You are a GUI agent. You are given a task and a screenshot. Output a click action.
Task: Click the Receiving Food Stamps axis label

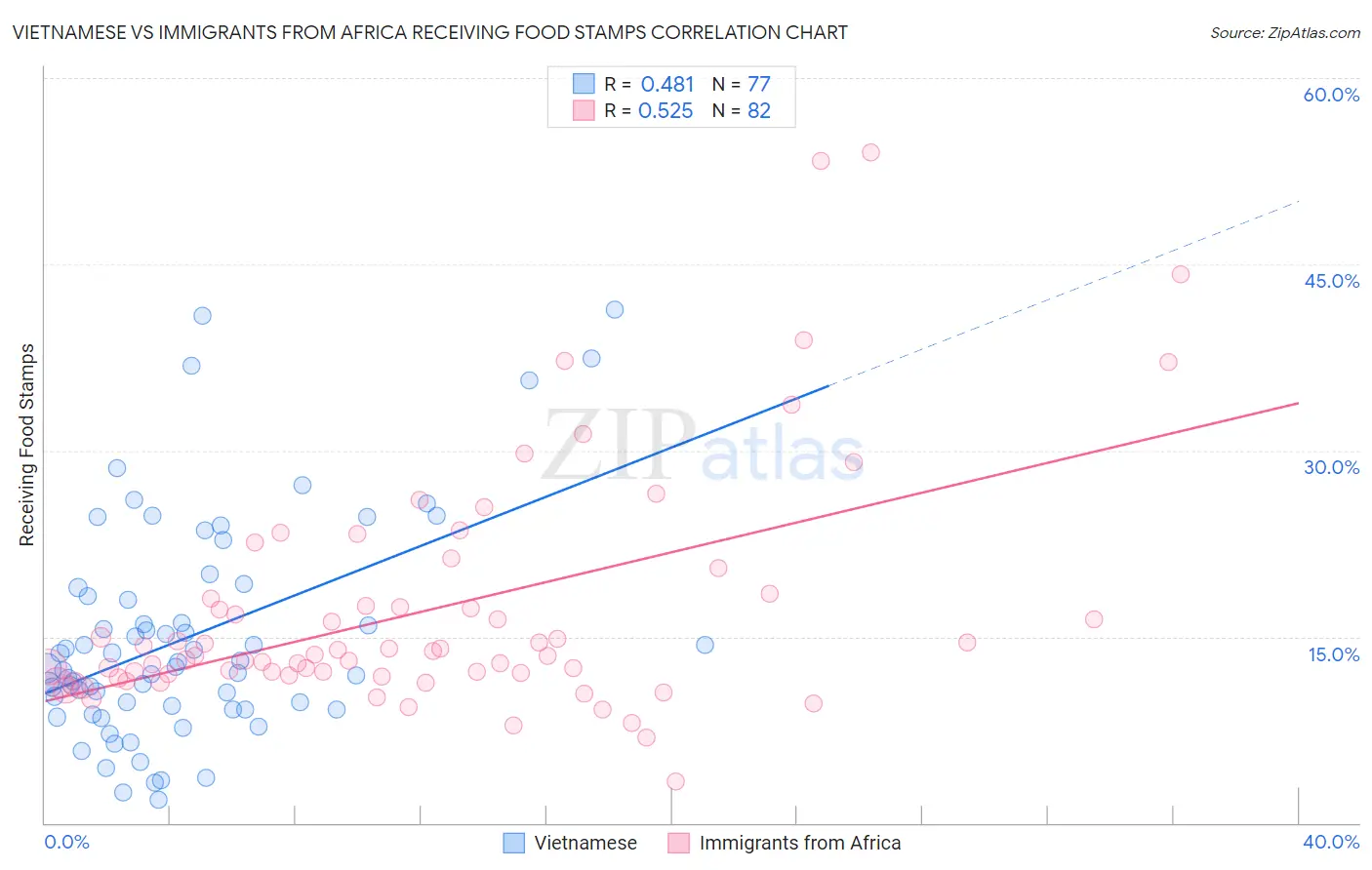(x=26, y=445)
